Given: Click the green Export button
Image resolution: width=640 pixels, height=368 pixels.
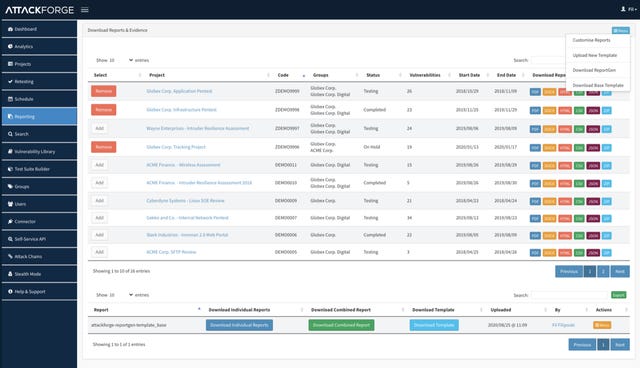Looking at the screenshot, I should pos(619,295).
